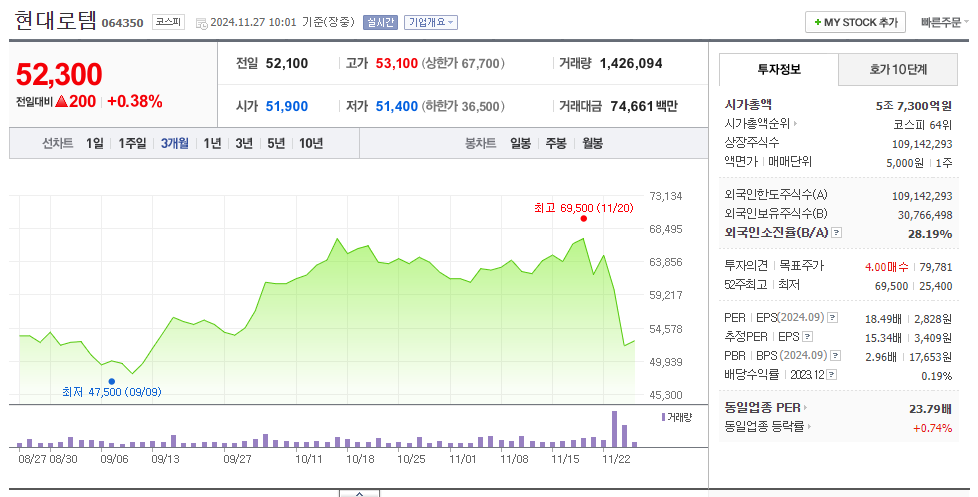Click the change rate +0.38%
The height and width of the screenshot is (497, 978).
coord(135,102)
